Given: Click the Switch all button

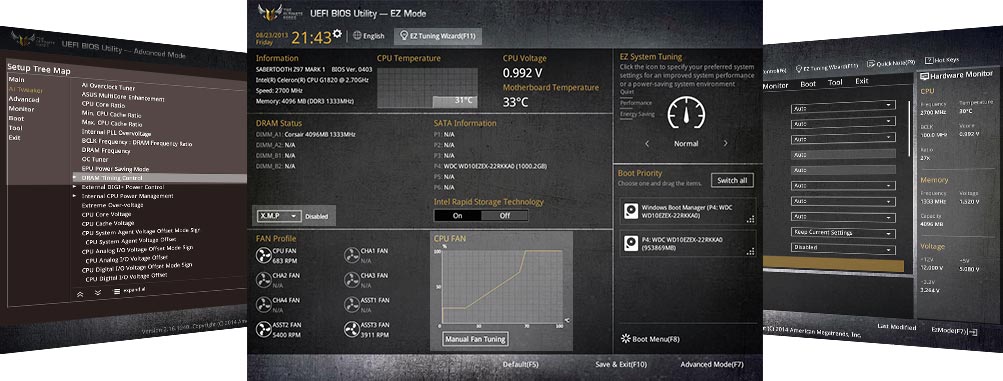Looking at the screenshot, I should (x=732, y=180).
